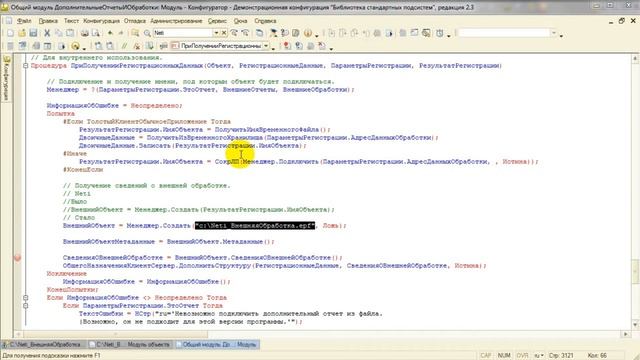The image size is (640, 360).
Task: Open the Сервис menu
Action: click(217, 21)
